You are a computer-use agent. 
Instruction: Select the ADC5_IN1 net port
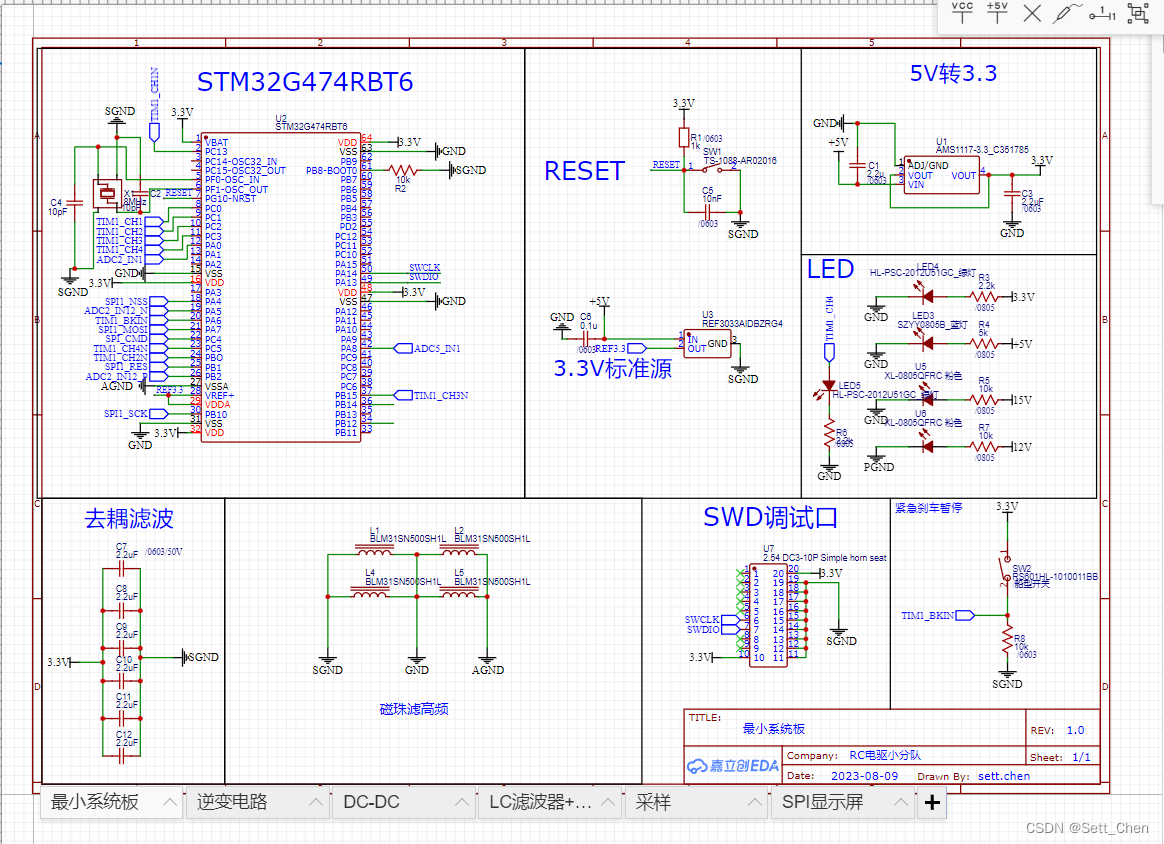click(427, 348)
